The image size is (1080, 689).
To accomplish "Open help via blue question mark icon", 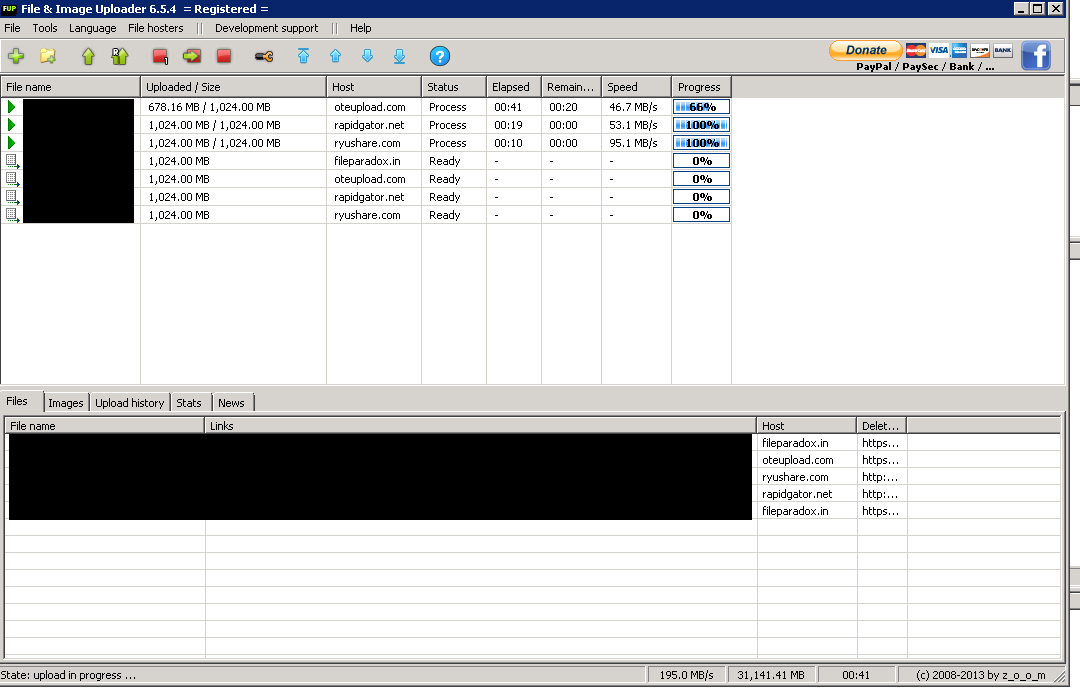I will 439,57.
